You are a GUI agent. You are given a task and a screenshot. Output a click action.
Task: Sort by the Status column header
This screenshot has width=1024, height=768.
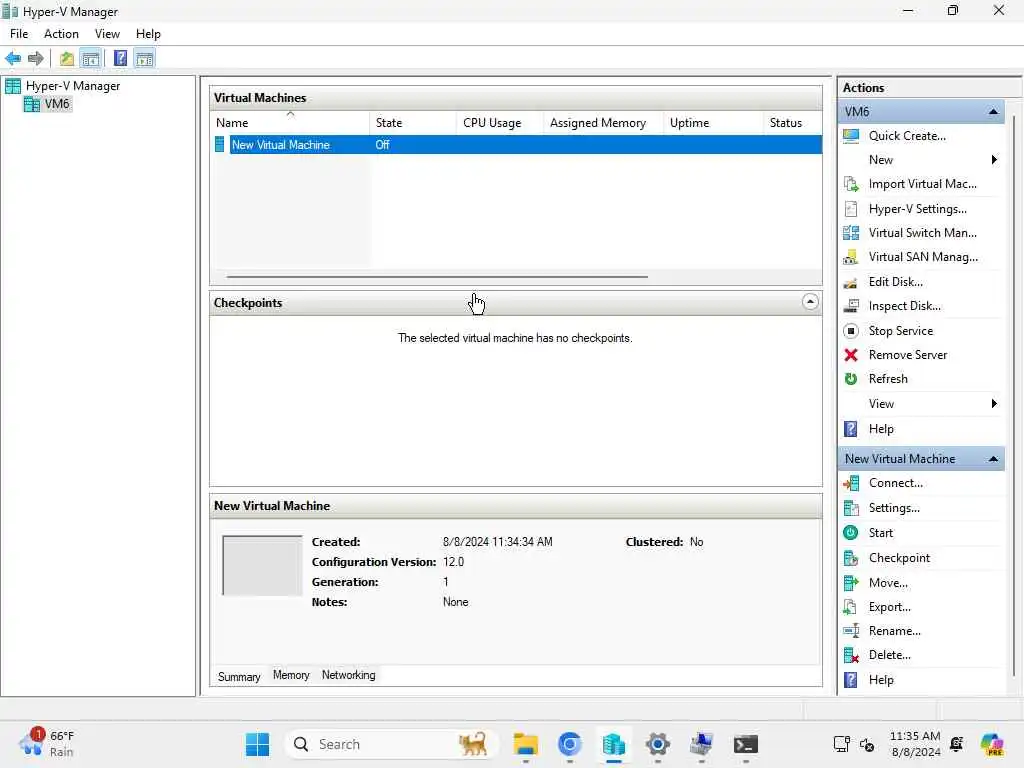tap(792, 123)
